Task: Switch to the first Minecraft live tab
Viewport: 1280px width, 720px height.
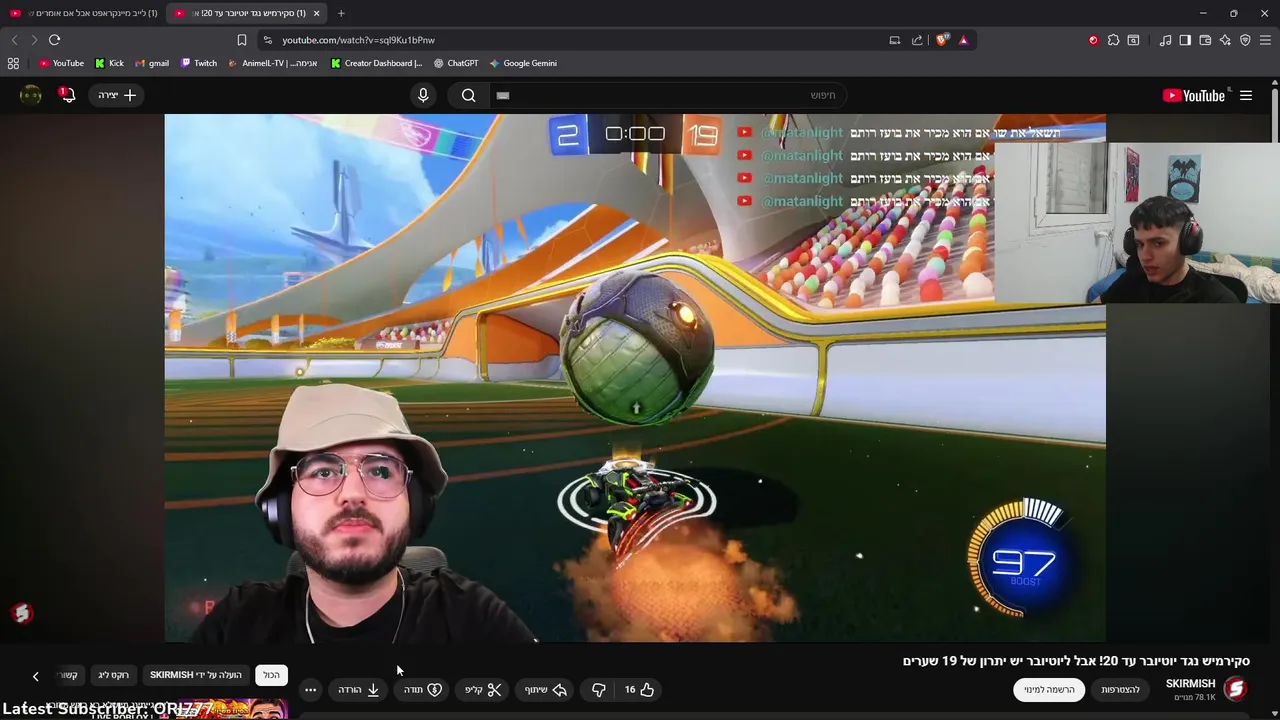Action: (x=83, y=13)
